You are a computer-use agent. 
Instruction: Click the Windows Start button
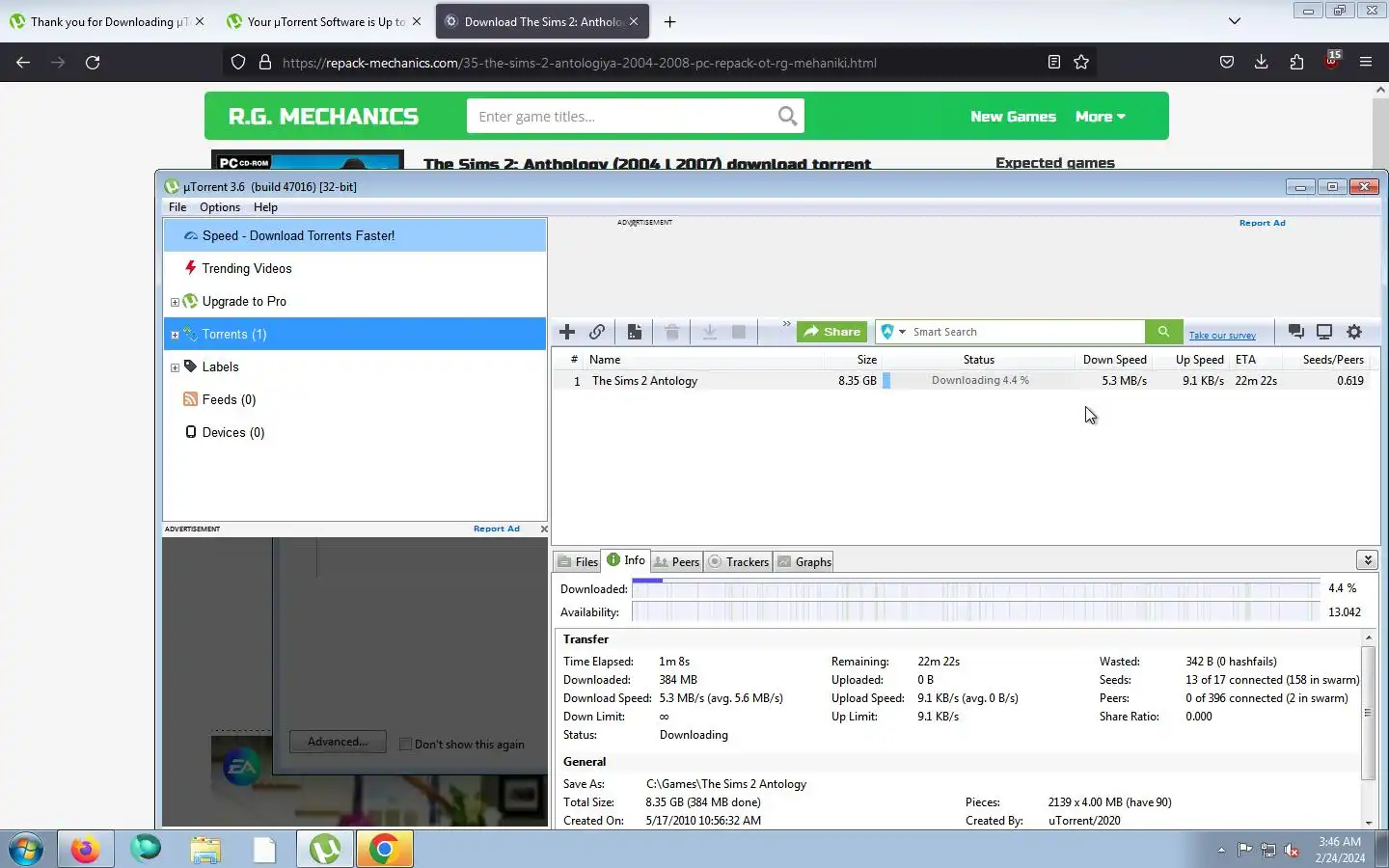pos(27,849)
